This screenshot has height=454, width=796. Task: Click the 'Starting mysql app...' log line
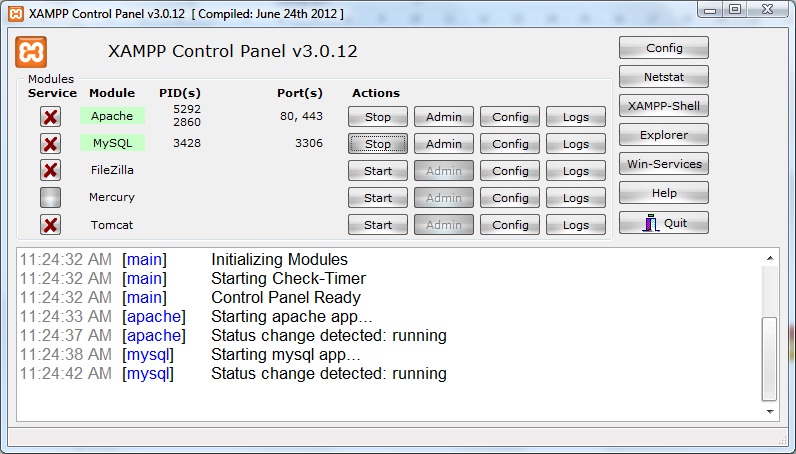click(286, 354)
